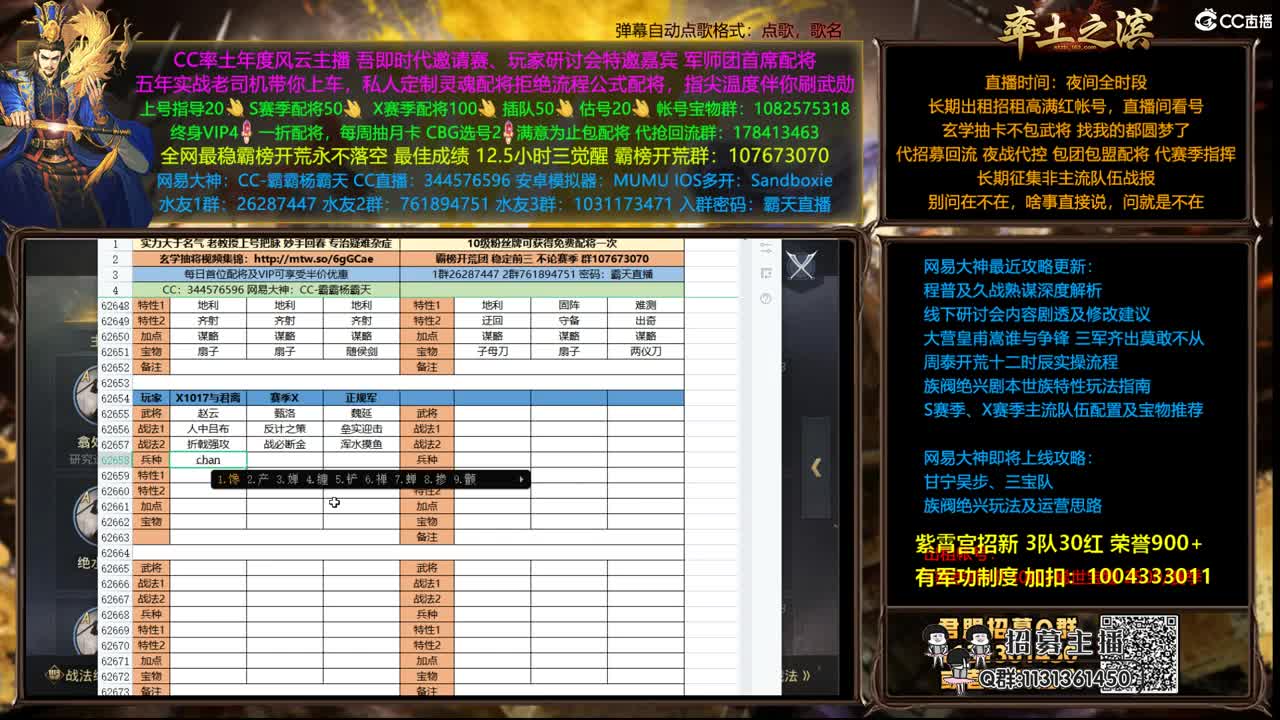Click the golden left chevron on the game panel
1280x720 pixels.
click(x=816, y=467)
